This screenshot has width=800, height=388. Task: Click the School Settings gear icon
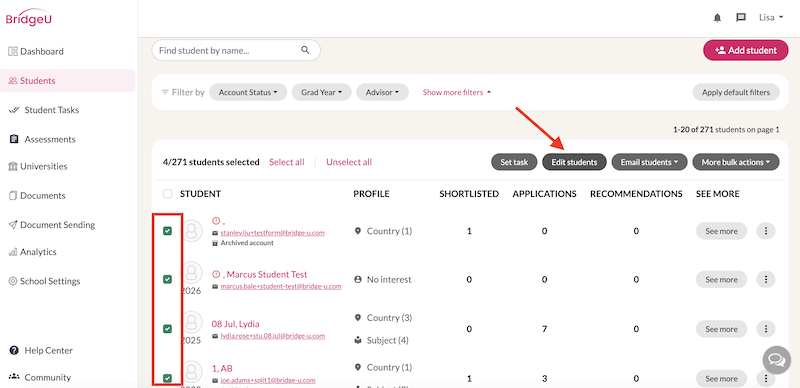tap(13, 281)
